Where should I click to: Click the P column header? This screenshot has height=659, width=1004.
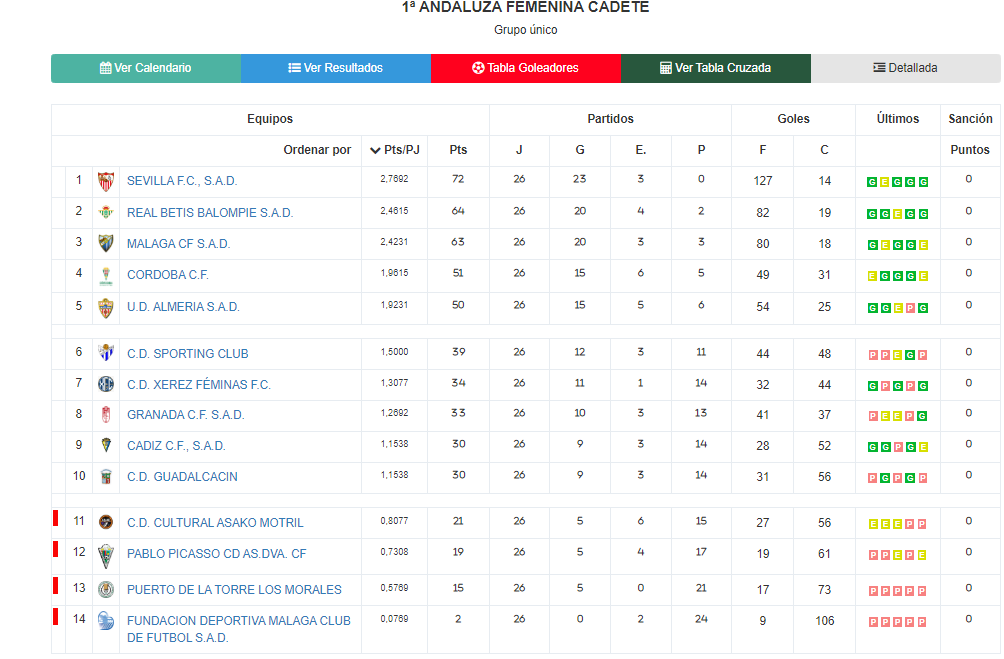[x=701, y=150]
